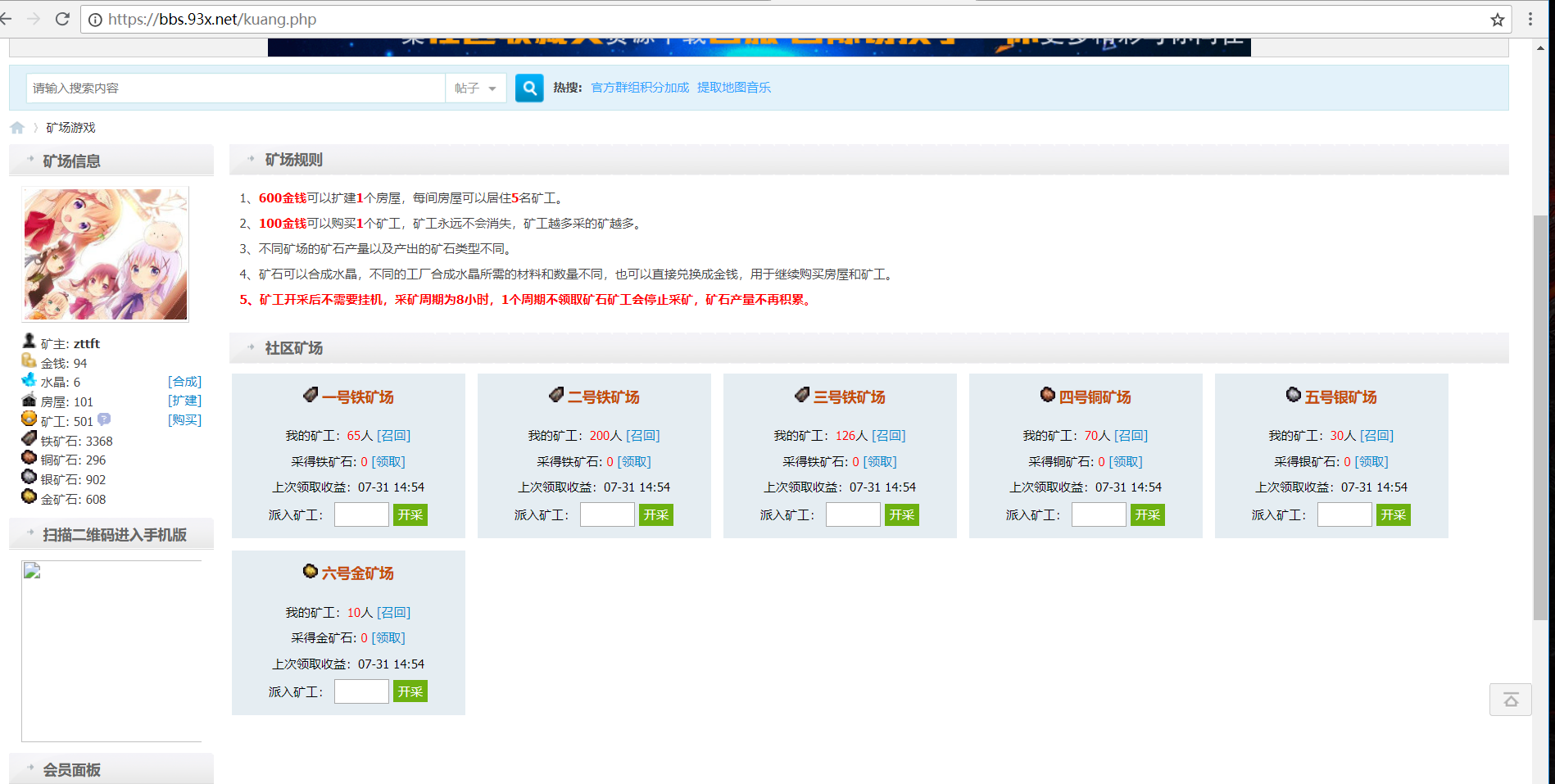The width and height of the screenshot is (1555, 784).
Task: Open the question-mark help bubble next to miner count
Action: tap(103, 419)
